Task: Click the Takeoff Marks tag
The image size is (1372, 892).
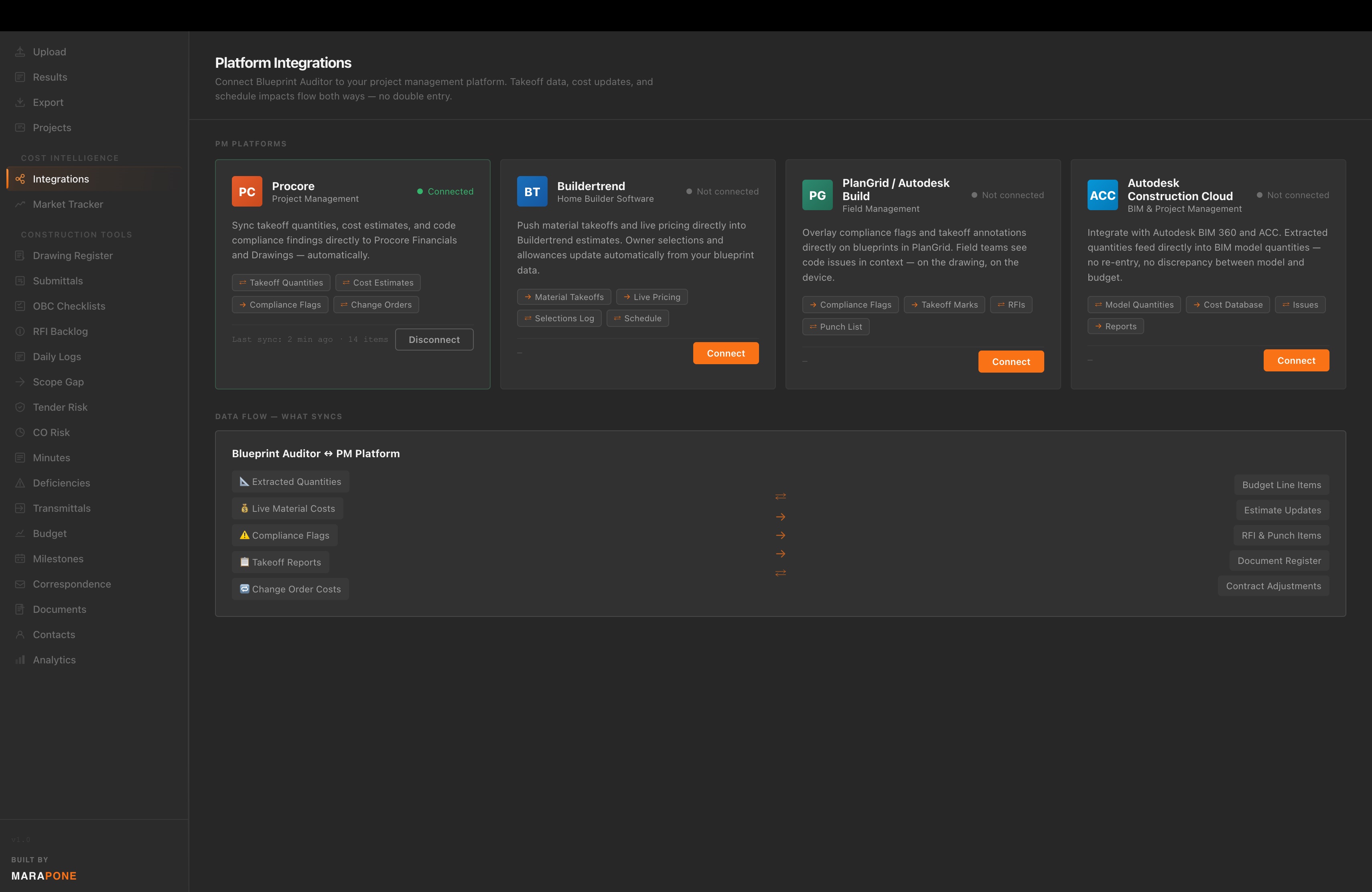Action: [944, 305]
